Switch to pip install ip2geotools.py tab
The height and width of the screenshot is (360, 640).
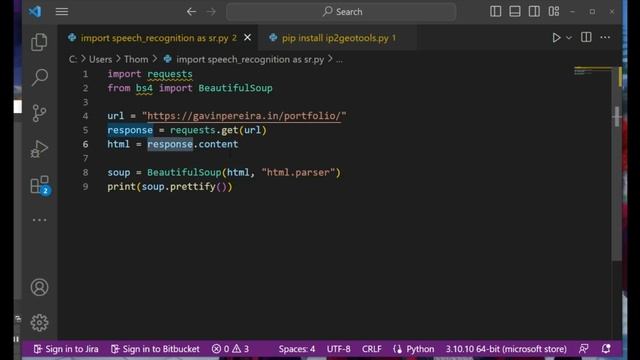pyautogui.click(x=338, y=38)
